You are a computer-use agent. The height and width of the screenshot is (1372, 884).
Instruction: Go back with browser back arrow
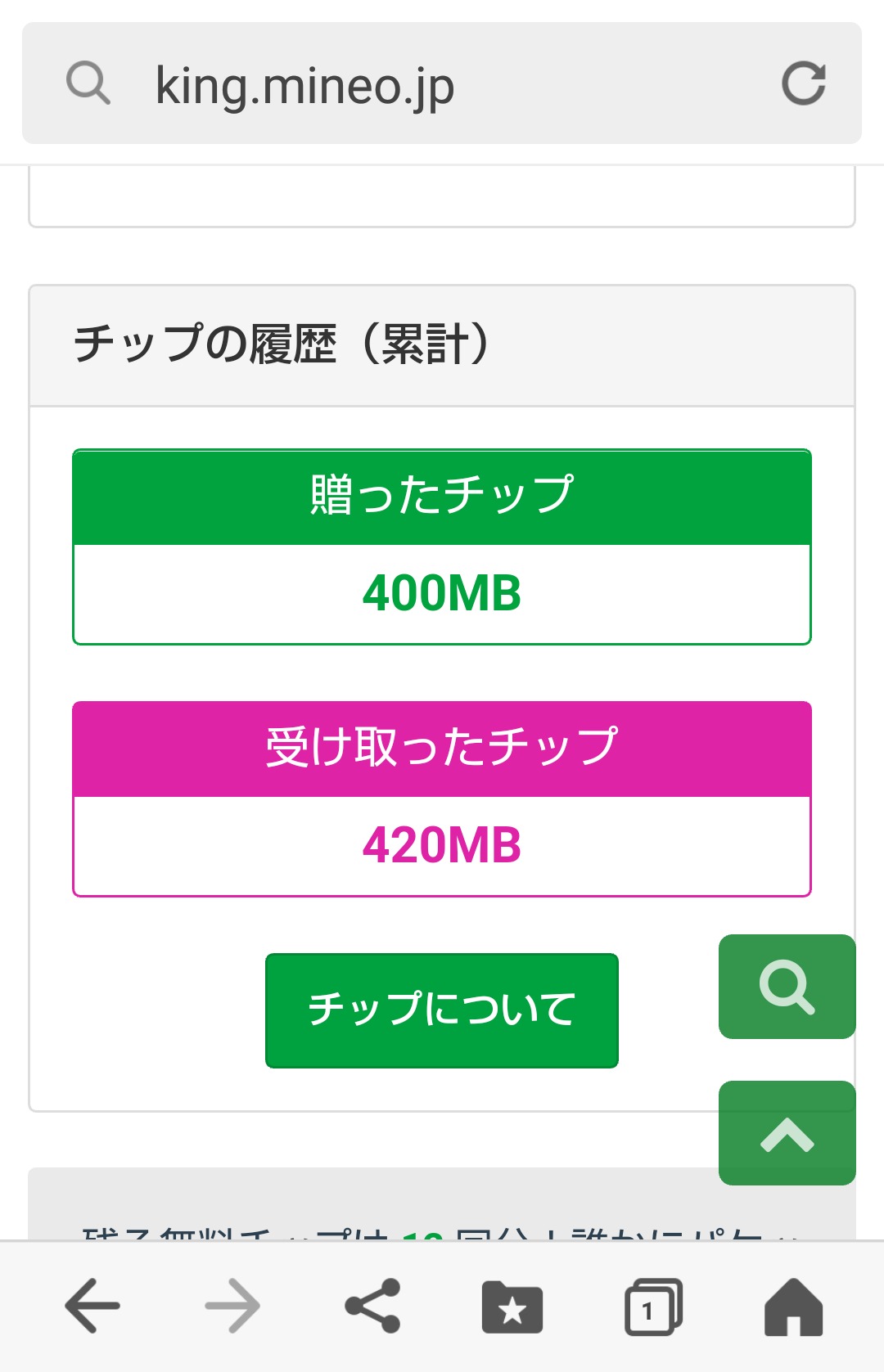92,1306
